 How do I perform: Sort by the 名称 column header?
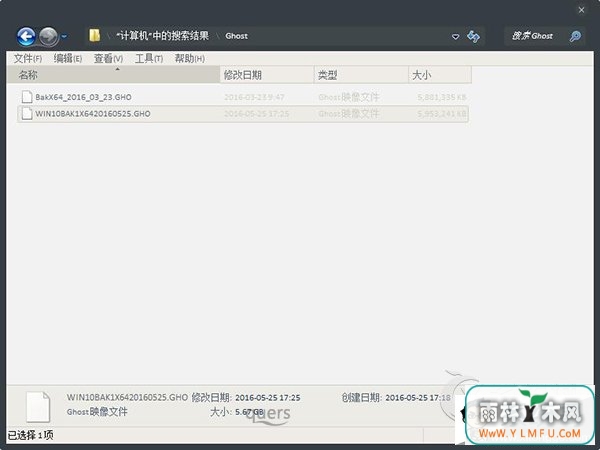pos(113,75)
